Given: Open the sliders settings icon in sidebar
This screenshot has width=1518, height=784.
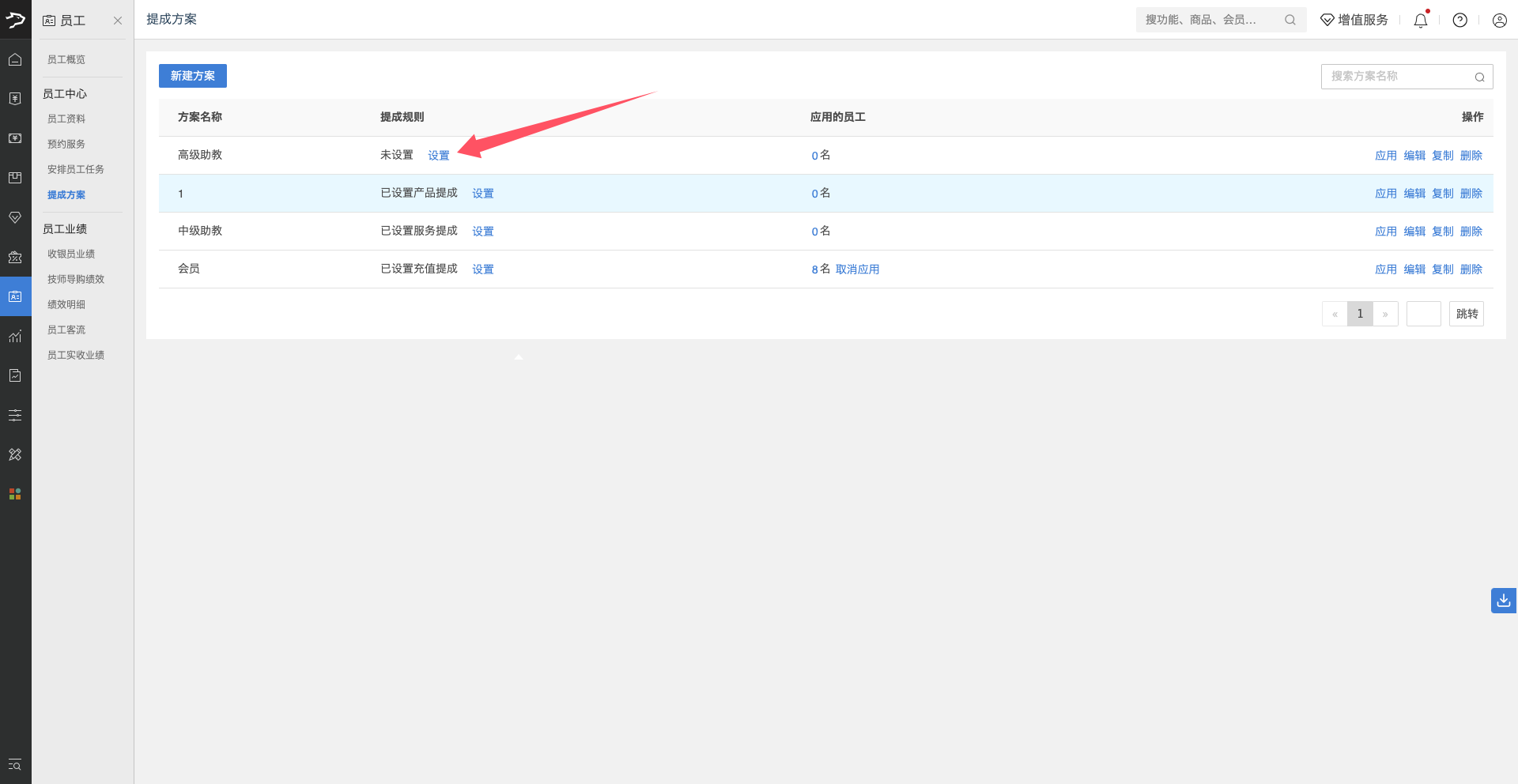Looking at the screenshot, I should (15, 415).
